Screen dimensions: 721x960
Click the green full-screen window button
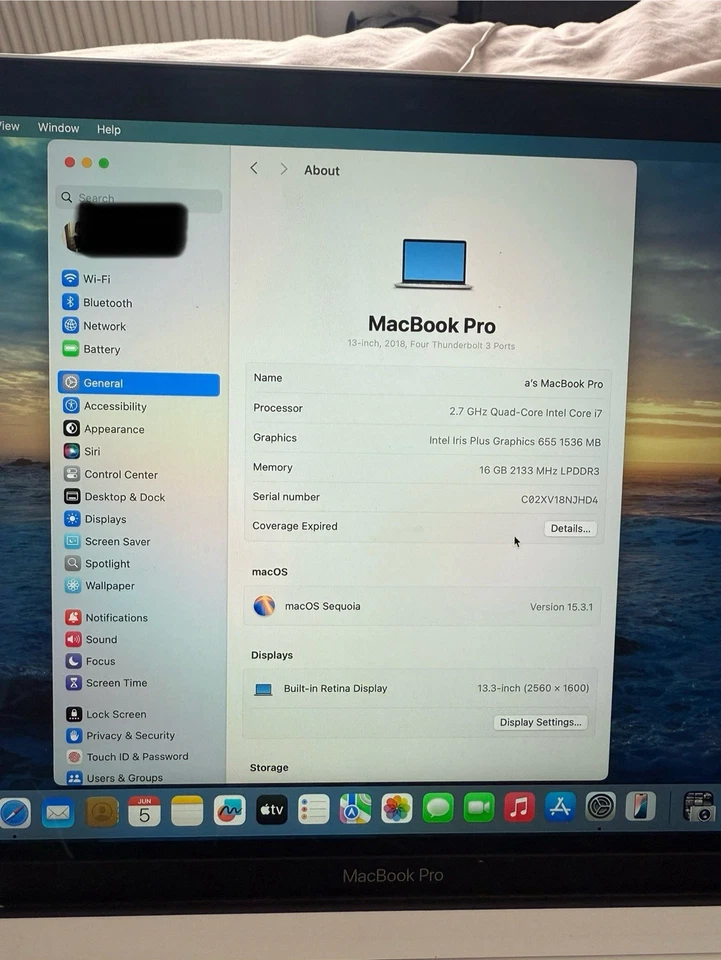[x=104, y=163]
